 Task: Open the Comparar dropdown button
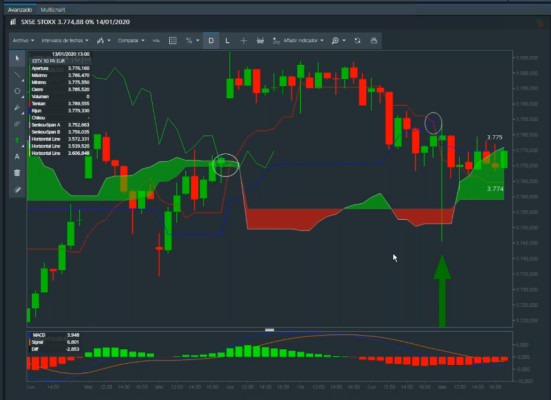tap(131, 41)
